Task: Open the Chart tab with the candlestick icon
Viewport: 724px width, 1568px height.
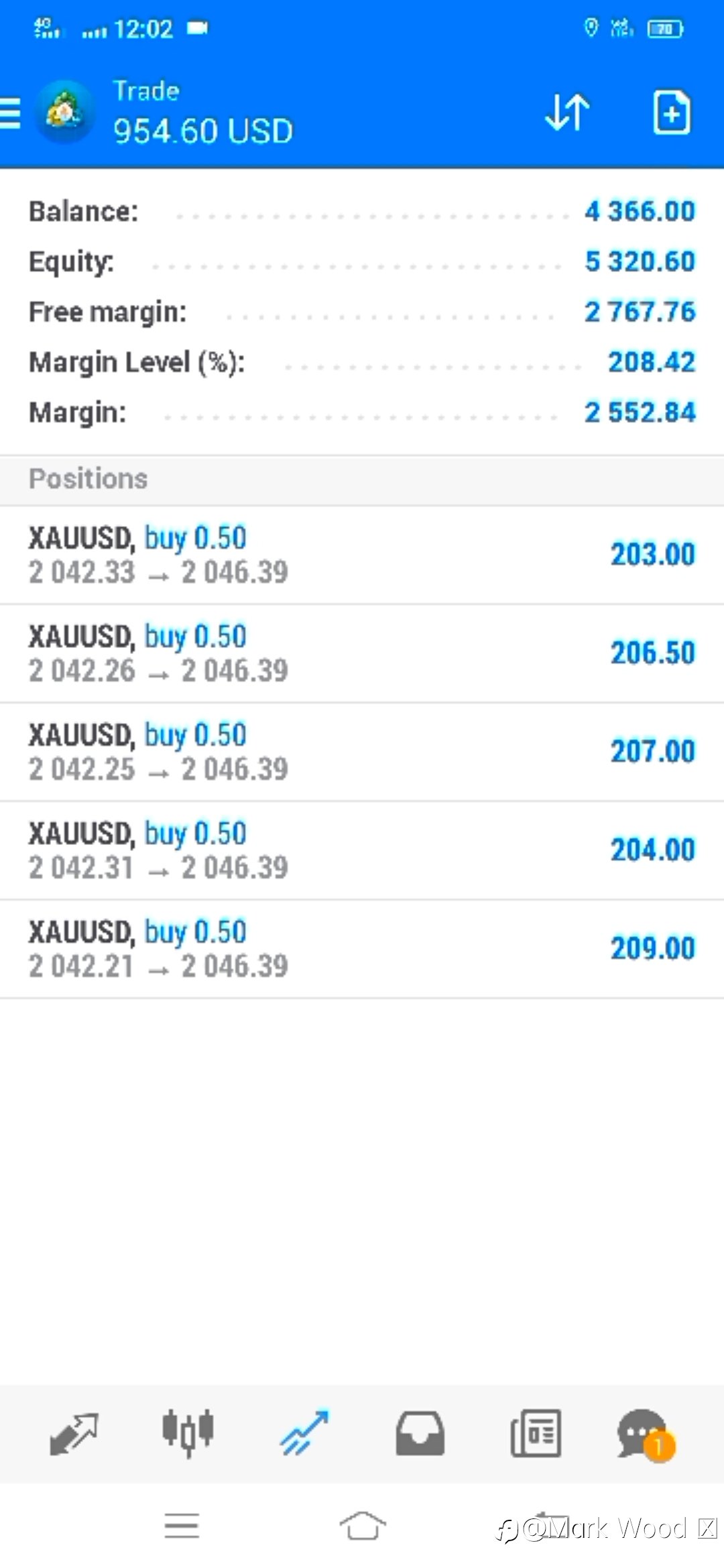Action: [188, 1433]
